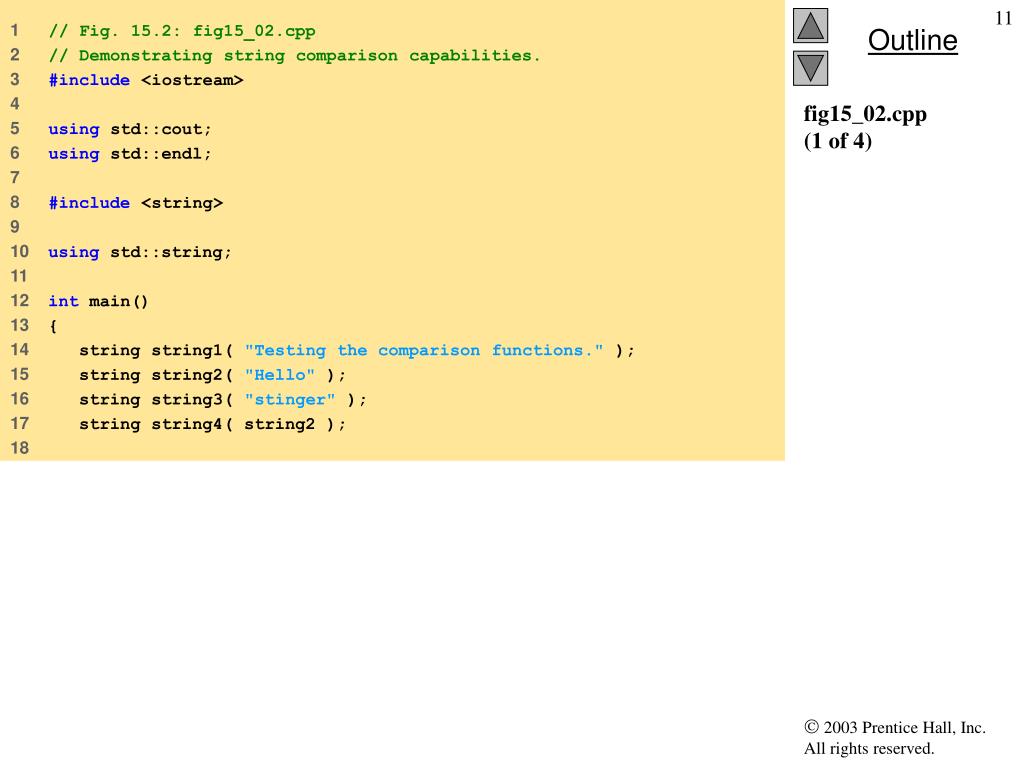Click the 'string string4( string2 );' line

tap(212, 424)
